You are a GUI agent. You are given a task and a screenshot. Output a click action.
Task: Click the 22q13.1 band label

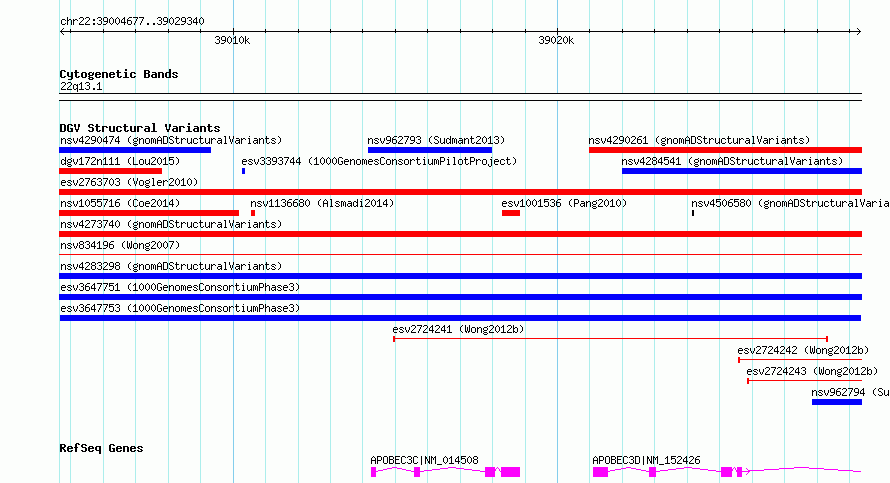(x=81, y=86)
